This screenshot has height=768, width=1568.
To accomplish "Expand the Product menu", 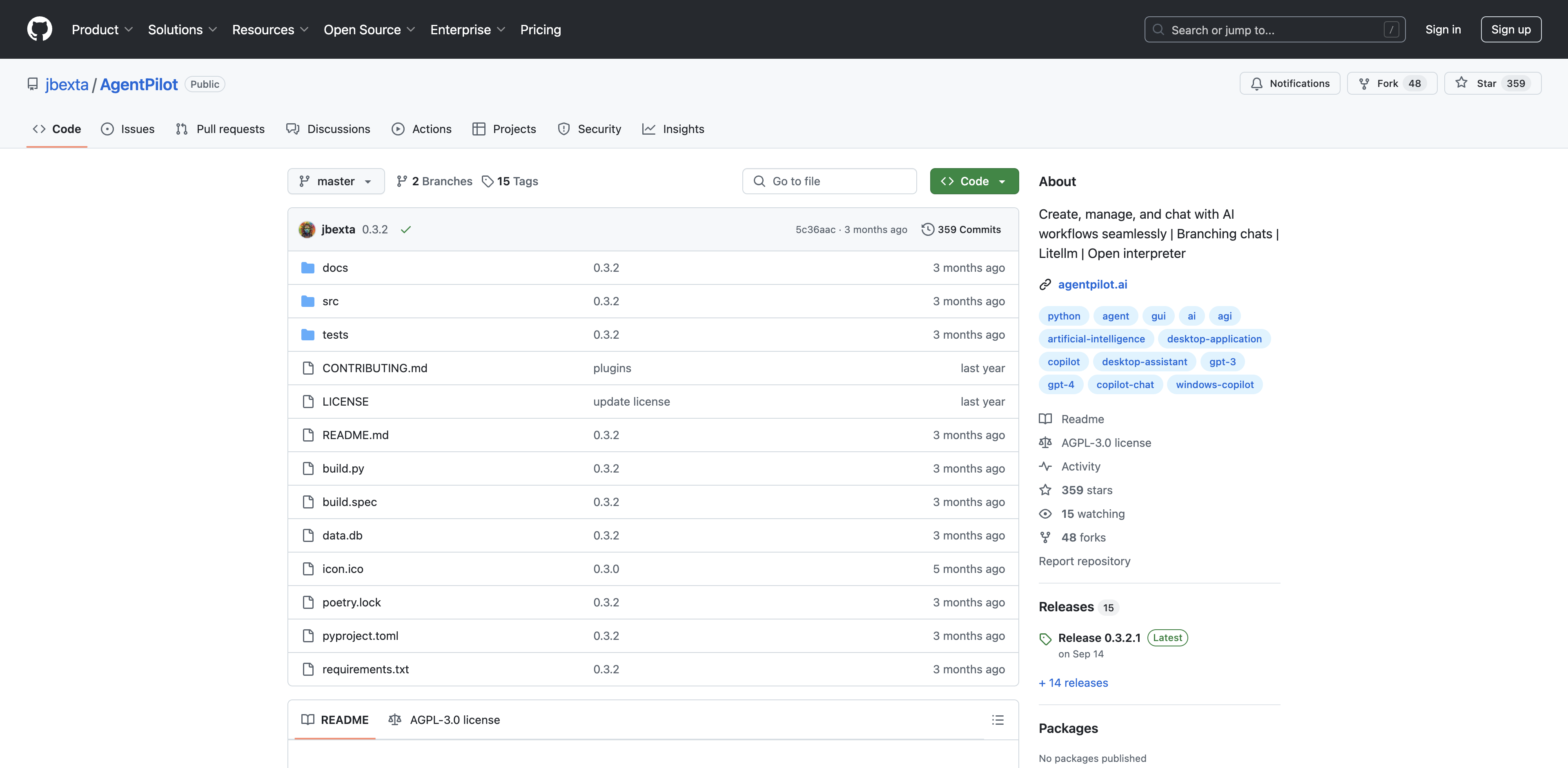I will click(x=102, y=30).
